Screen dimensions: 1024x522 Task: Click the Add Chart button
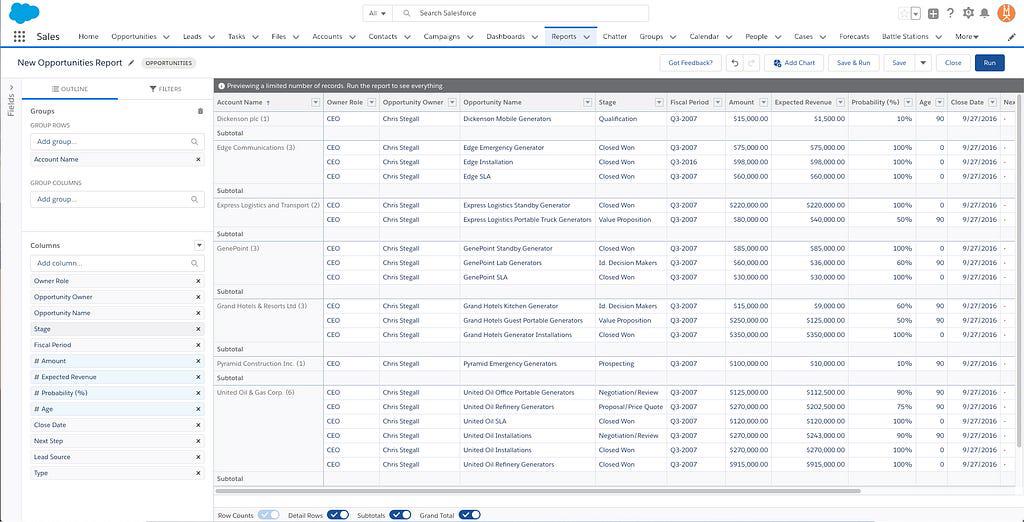click(794, 63)
